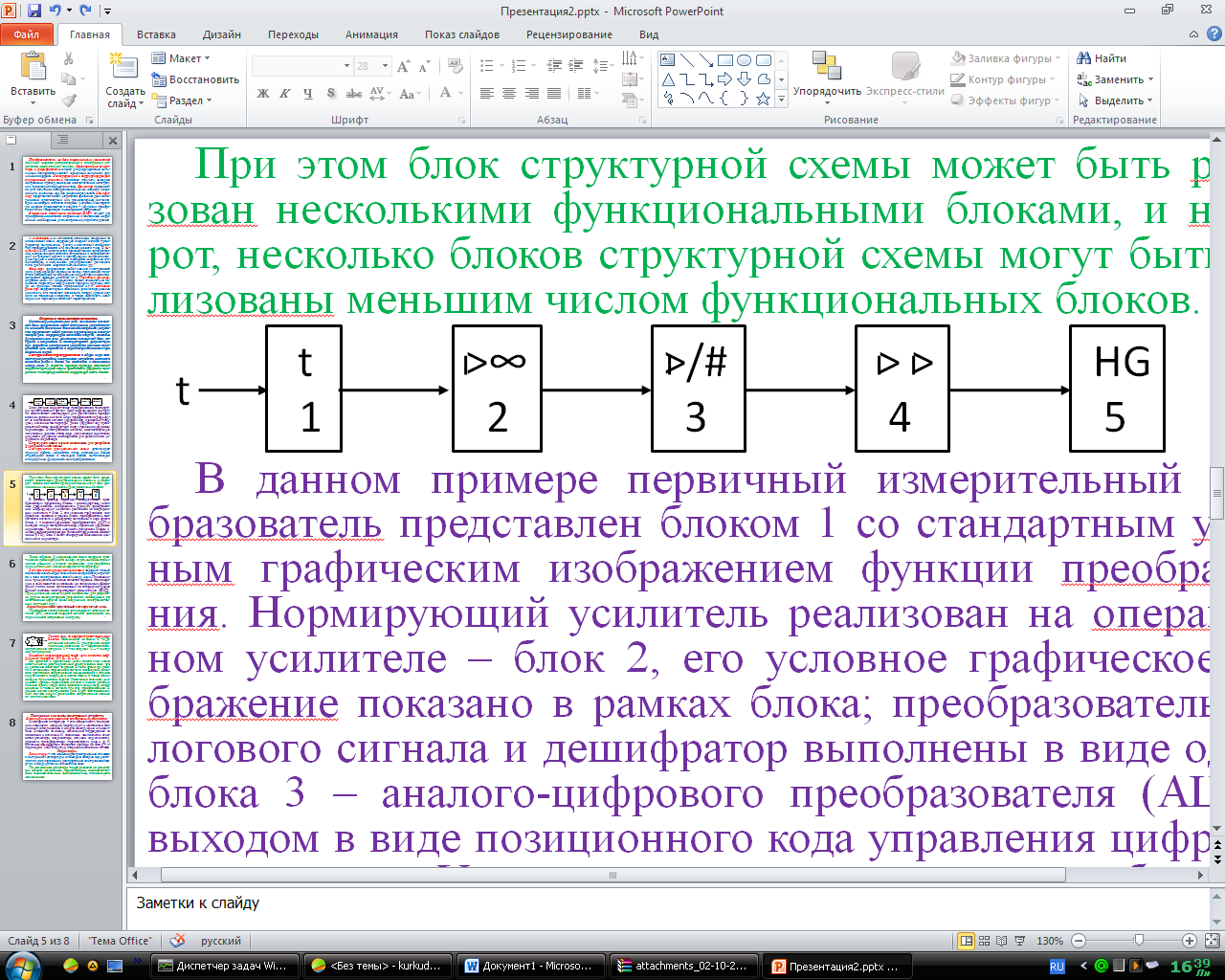
Task: Click the Cut scissors icon
Action: [x=68, y=58]
